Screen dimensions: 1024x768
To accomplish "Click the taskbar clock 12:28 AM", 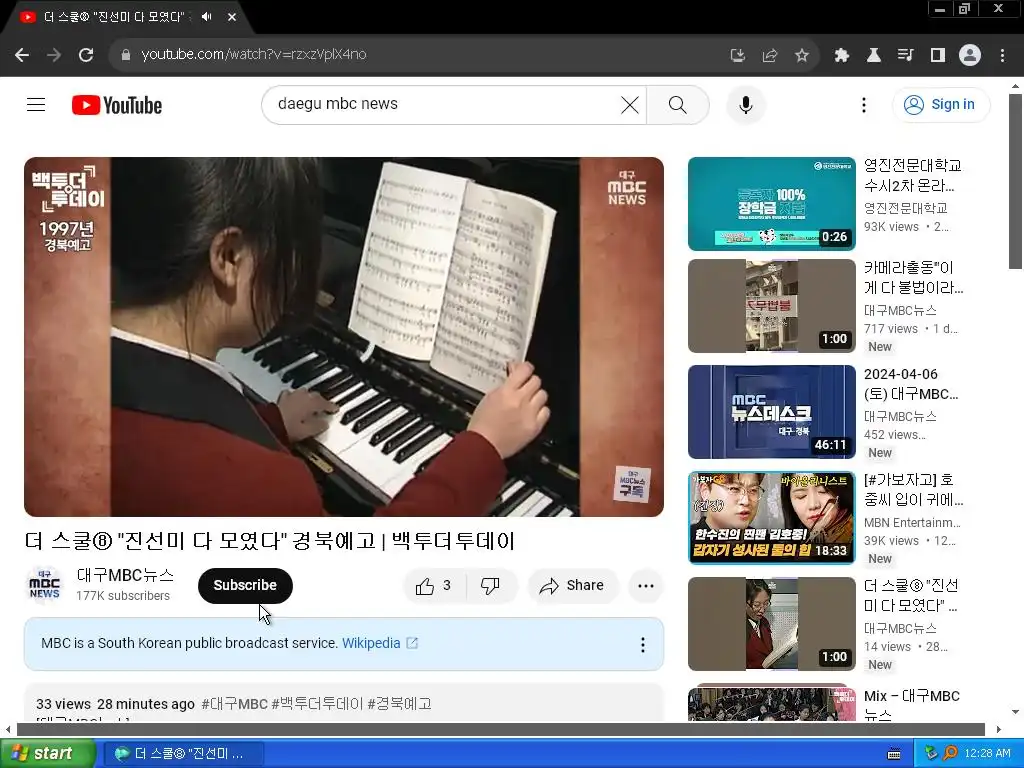I will tap(987, 754).
